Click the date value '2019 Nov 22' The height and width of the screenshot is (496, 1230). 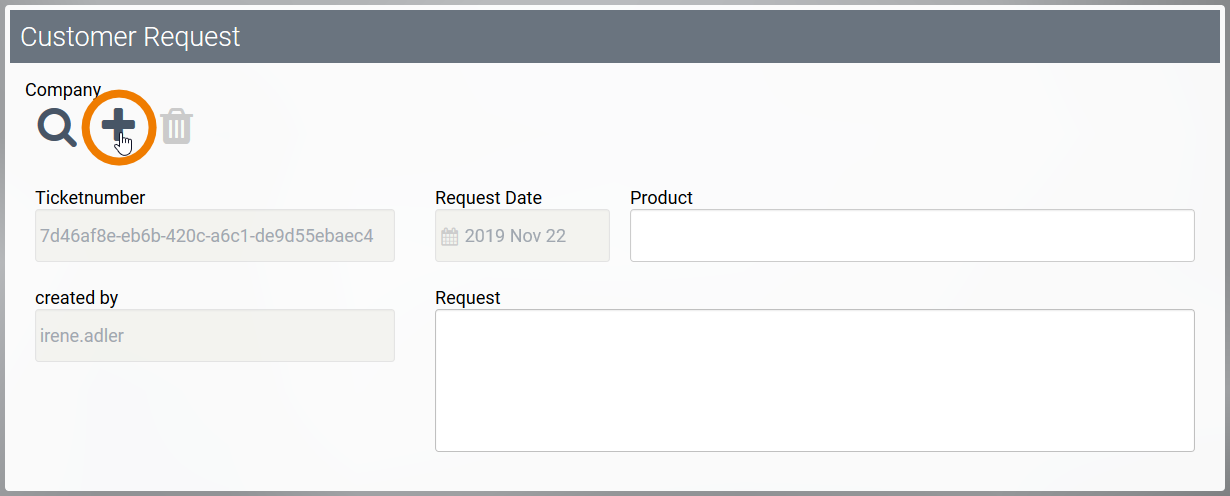tap(515, 237)
